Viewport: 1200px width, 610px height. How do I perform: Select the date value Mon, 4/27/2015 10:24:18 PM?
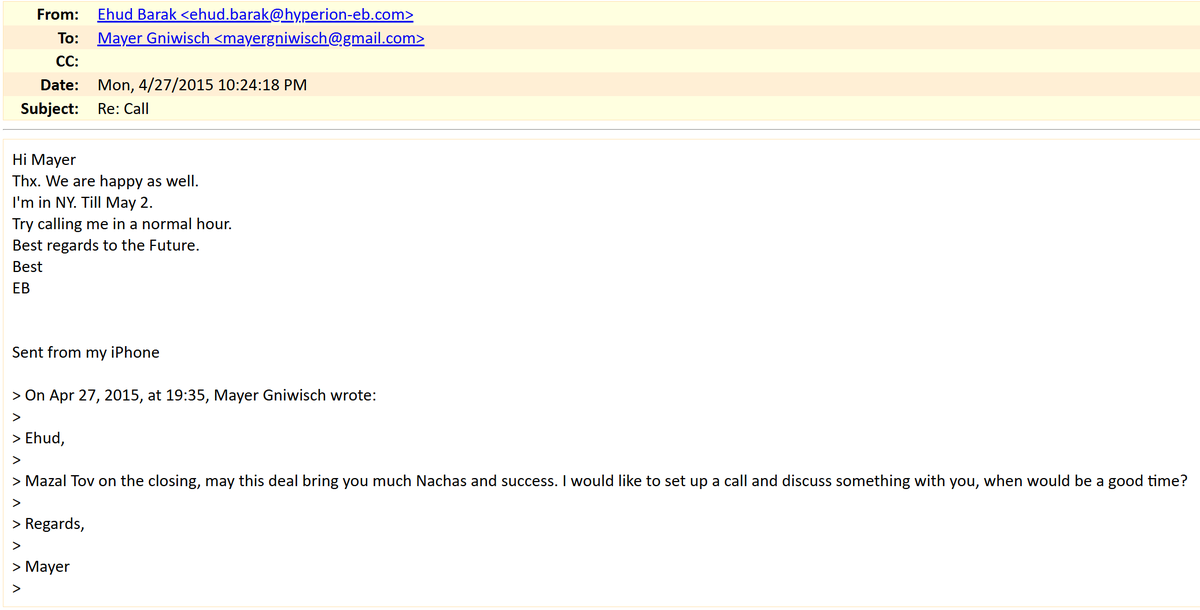pos(202,85)
